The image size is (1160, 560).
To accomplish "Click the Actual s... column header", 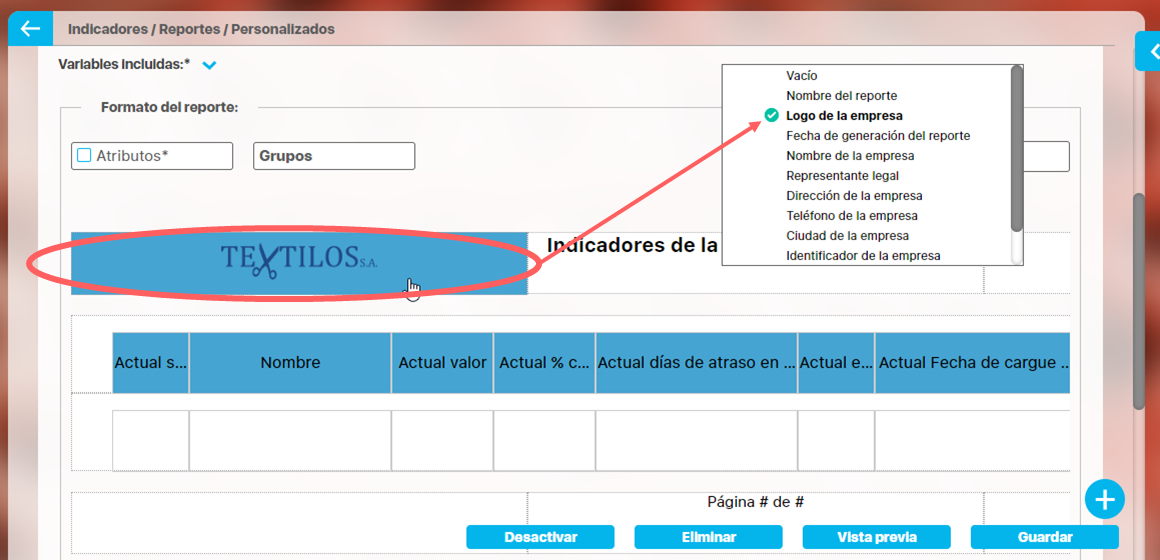I will pos(150,362).
